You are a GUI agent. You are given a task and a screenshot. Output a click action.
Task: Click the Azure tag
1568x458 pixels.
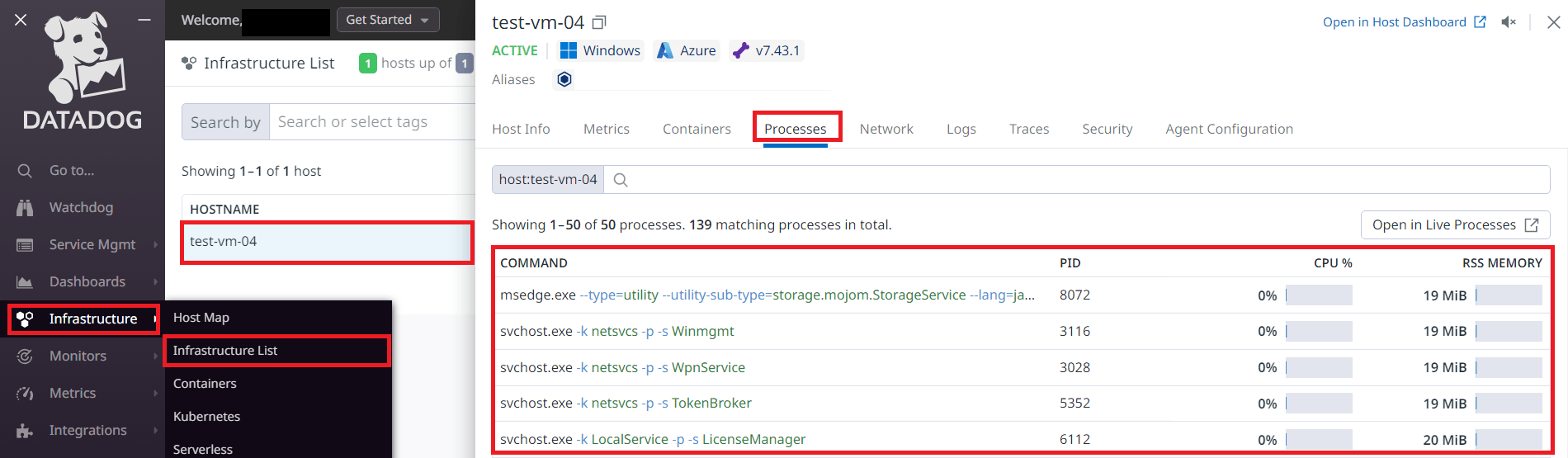pos(687,50)
